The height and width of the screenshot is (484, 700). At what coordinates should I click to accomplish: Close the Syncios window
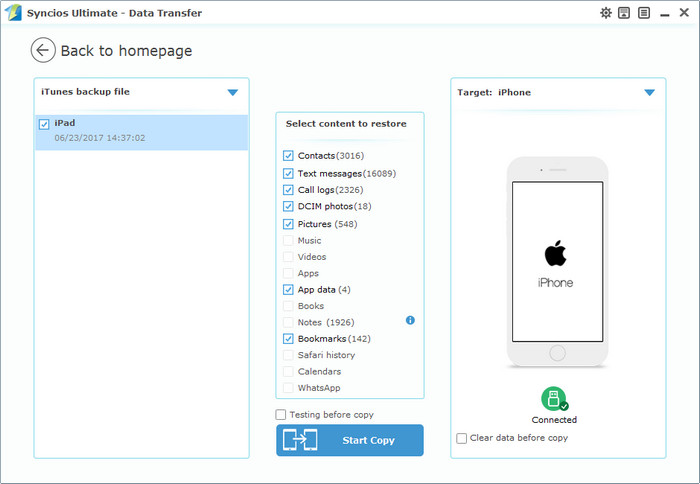(684, 13)
